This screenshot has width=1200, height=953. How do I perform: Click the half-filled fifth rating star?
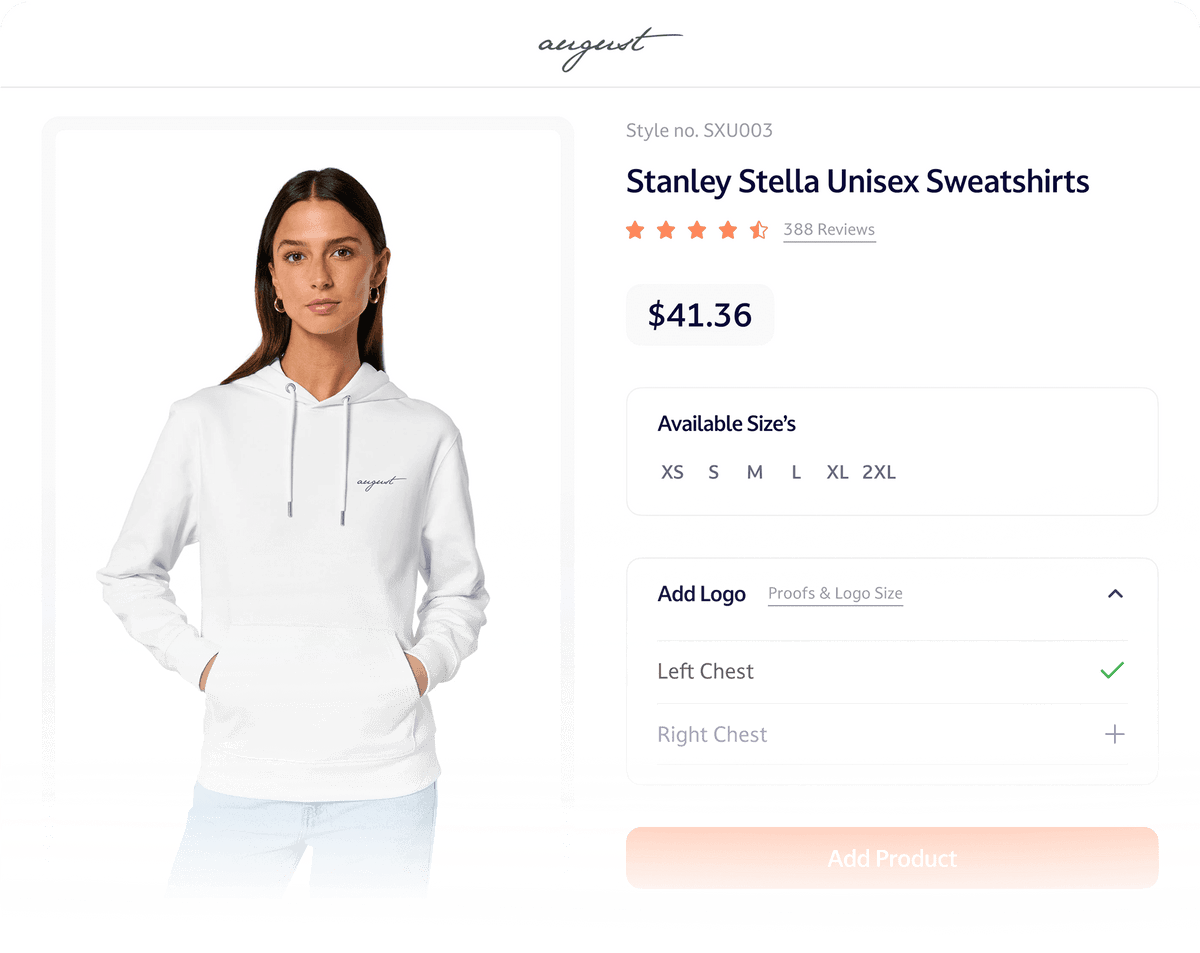759,230
